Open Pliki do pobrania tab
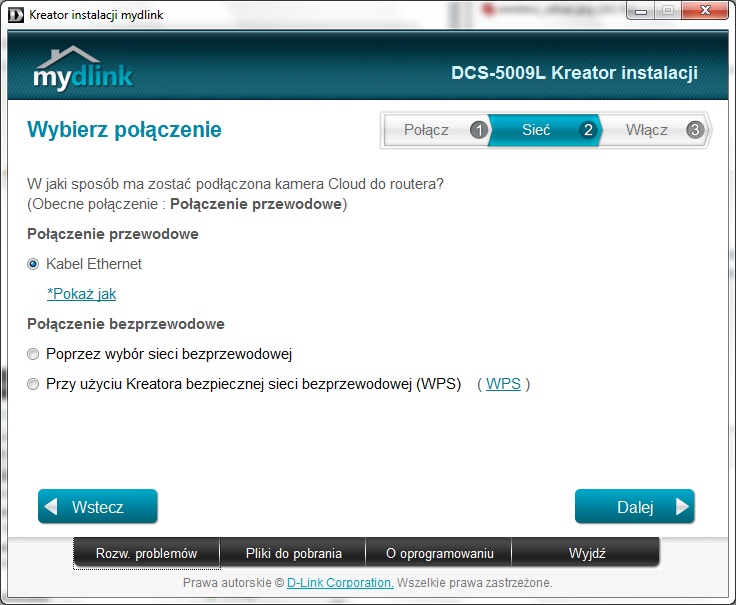The height and width of the screenshot is (605, 736). click(x=293, y=553)
